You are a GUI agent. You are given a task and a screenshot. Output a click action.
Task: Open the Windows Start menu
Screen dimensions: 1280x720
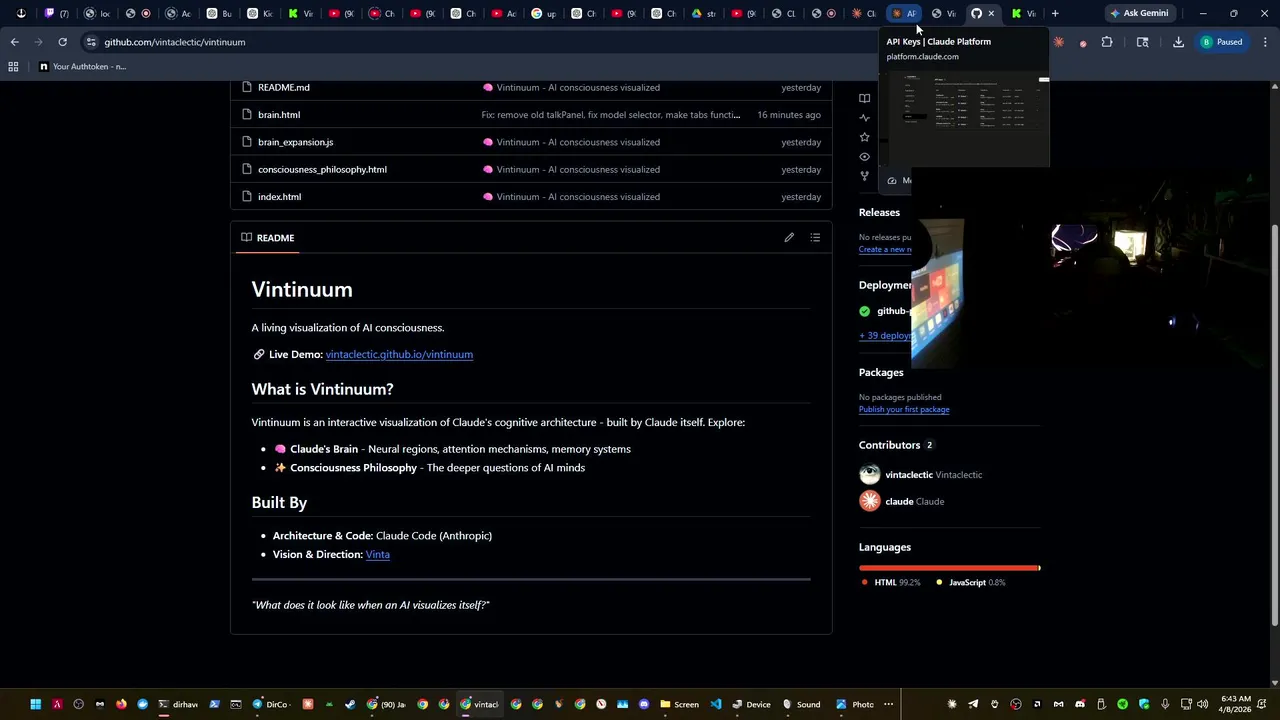click(35, 704)
